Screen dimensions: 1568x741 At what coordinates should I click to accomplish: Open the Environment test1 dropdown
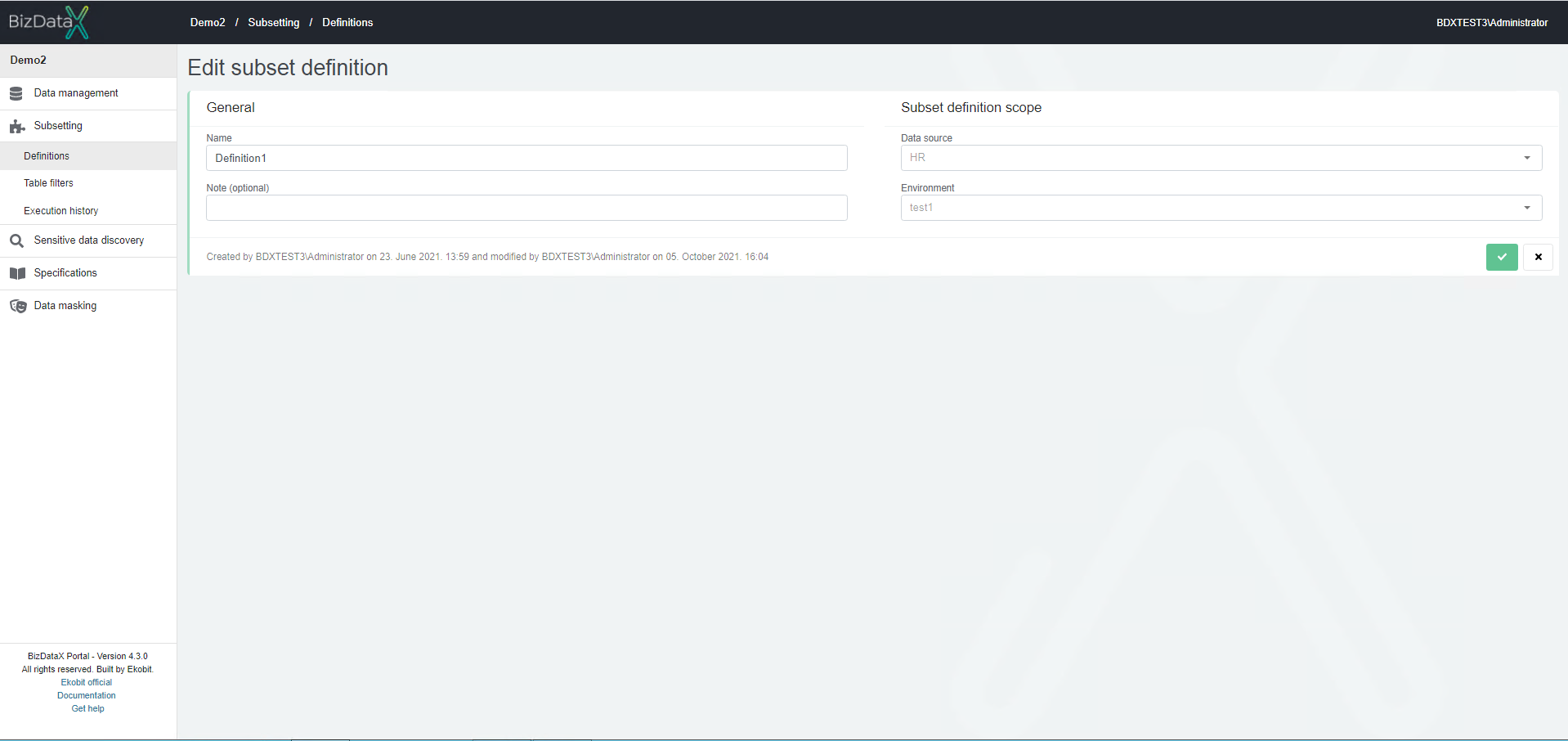1221,208
